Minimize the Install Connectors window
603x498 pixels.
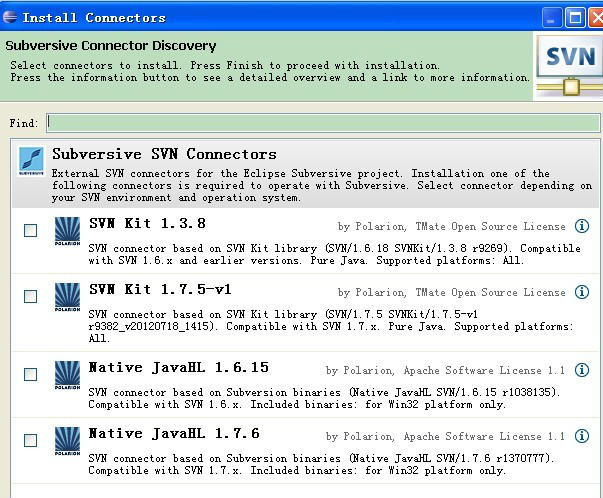[x=551, y=18]
